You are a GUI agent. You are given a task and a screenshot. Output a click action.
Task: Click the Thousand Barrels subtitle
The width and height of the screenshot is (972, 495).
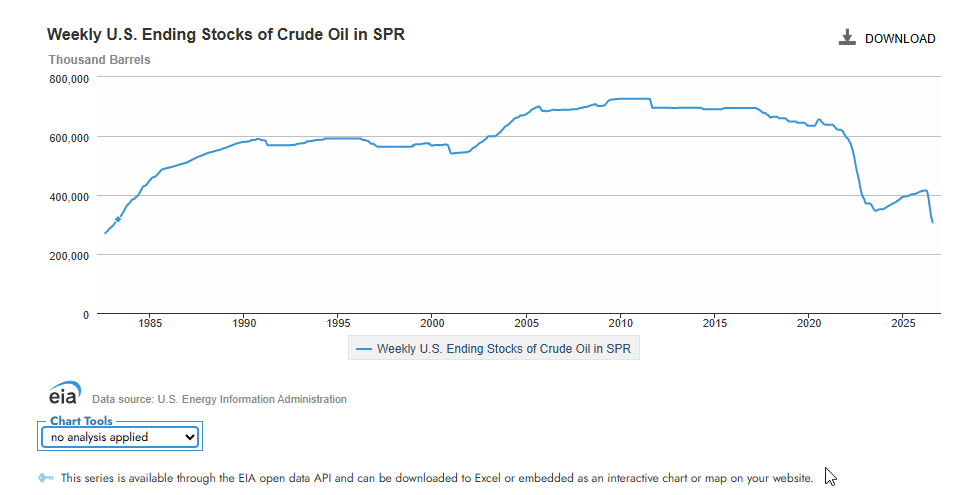coord(99,59)
